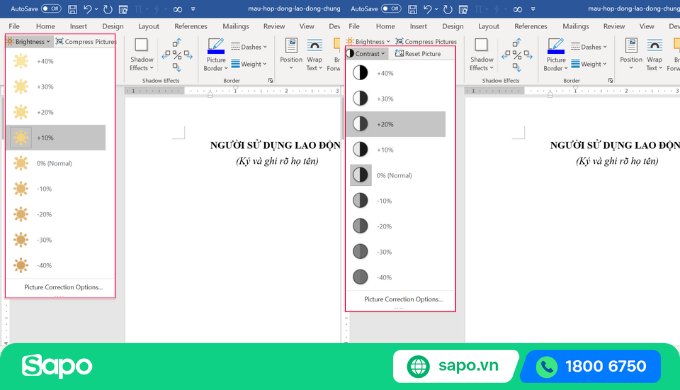Open Picture Border dropdown in right window
Screen dimensions: 680x390
(556, 55)
